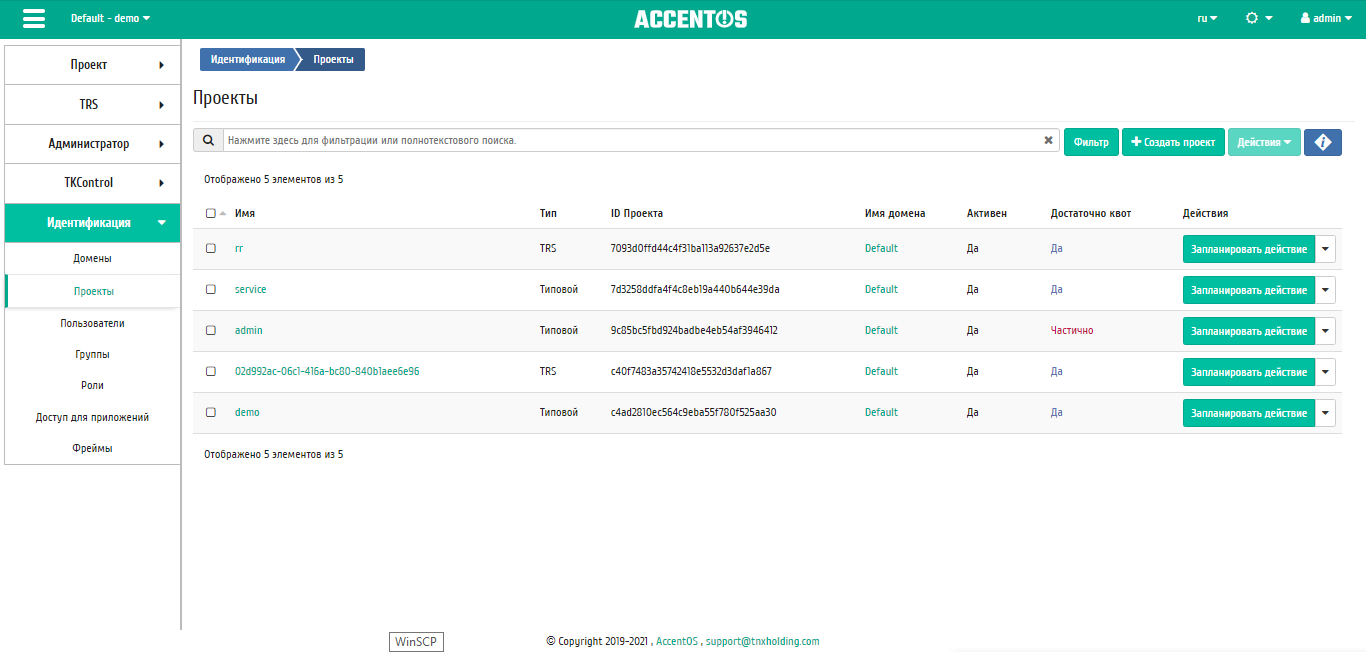1366x652 pixels.
Task: Open the demo project link
Action: pos(247,412)
